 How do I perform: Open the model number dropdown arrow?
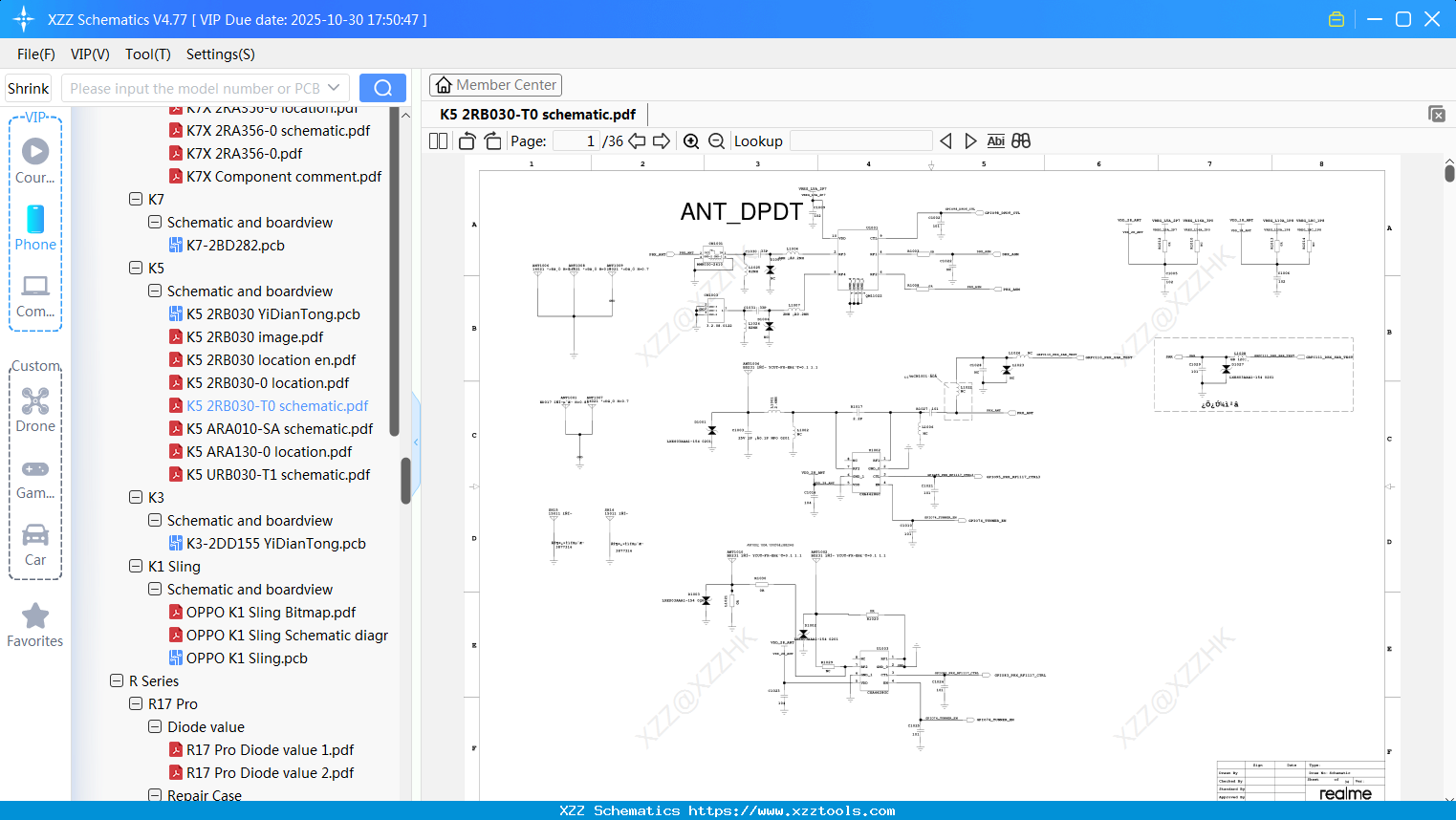pyautogui.click(x=334, y=88)
